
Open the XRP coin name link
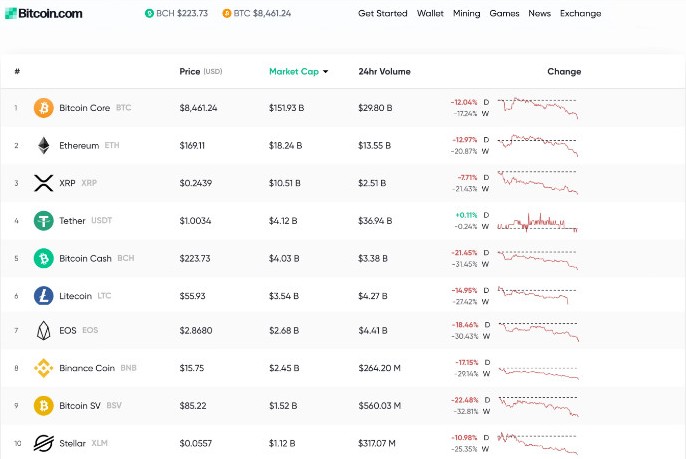pyautogui.click(x=67, y=183)
